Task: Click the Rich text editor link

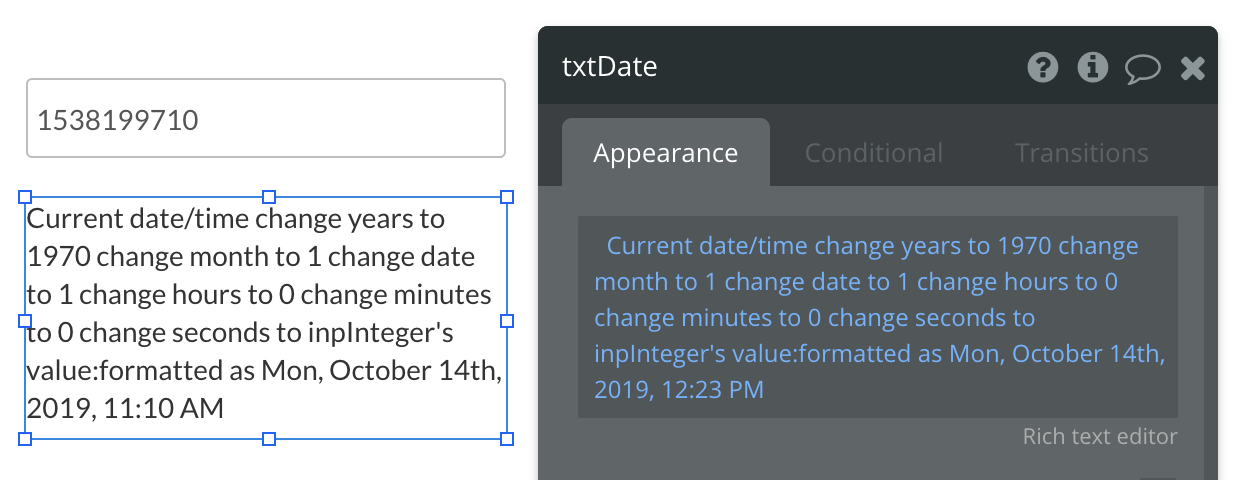Action: coord(1099,436)
